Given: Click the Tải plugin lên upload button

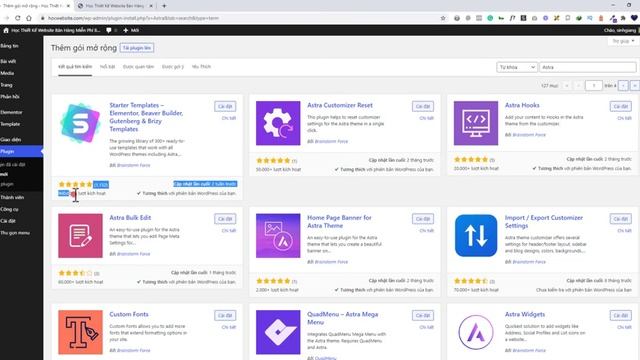Looking at the screenshot, I should [x=137, y=48].
